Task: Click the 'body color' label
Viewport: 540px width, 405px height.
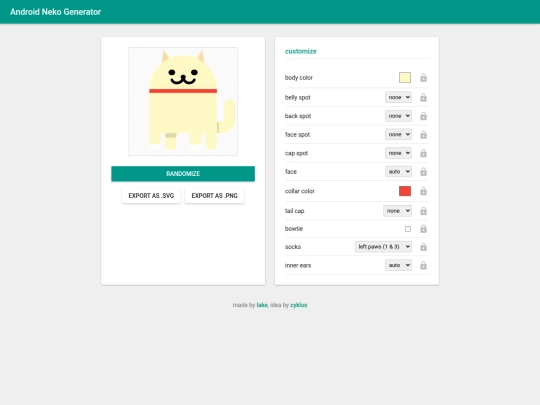Action: 299,78
